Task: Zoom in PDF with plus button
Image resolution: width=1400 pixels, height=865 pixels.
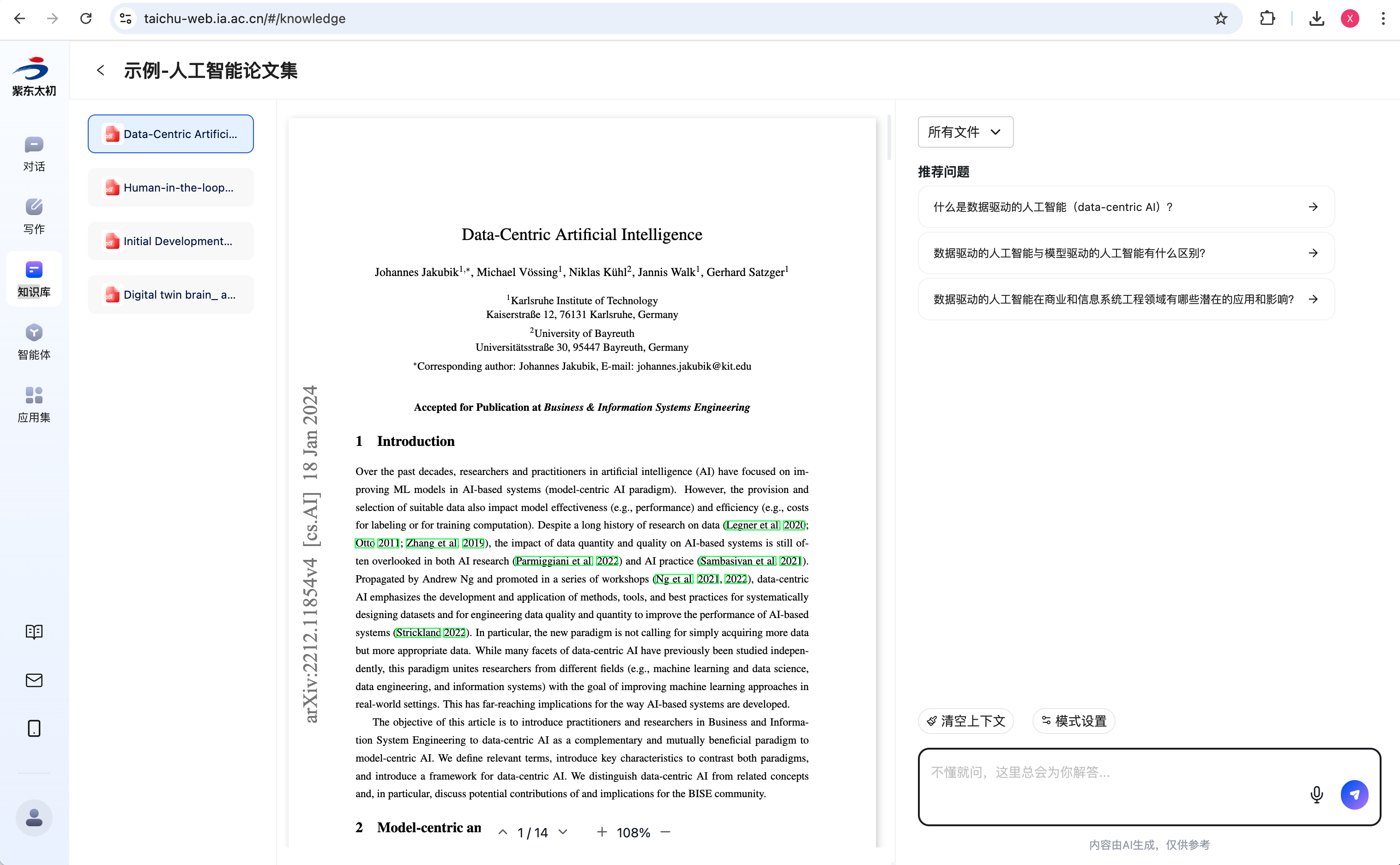Action: tap(601, 832)
